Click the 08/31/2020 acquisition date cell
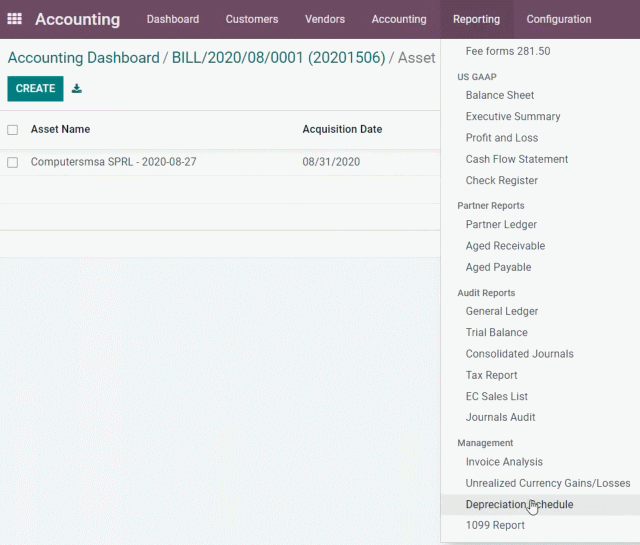This screenshot has width=640, height=545. click(x=331, y=162)
